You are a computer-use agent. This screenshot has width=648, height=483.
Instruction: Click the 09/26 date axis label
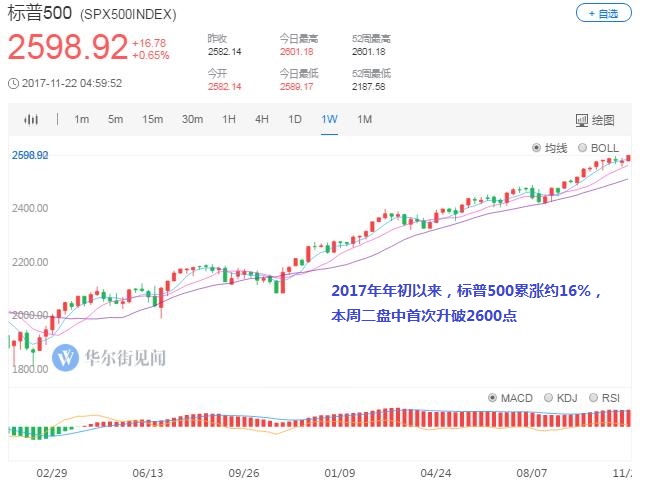pos(244,473)
